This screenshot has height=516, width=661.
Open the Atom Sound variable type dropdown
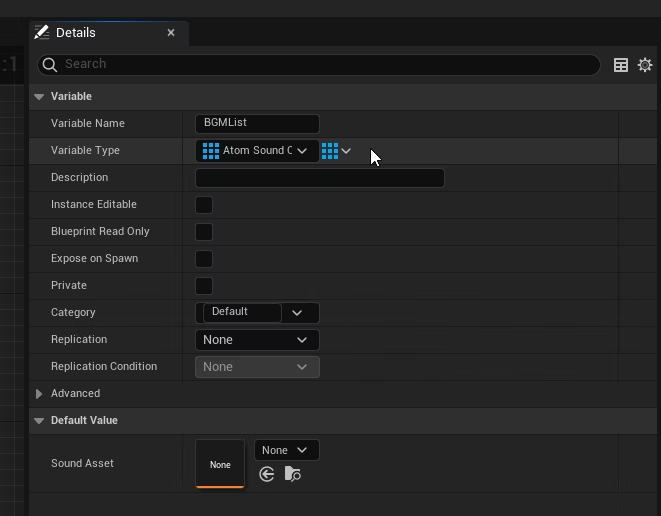pyautogui.click(x=257, y=151)
